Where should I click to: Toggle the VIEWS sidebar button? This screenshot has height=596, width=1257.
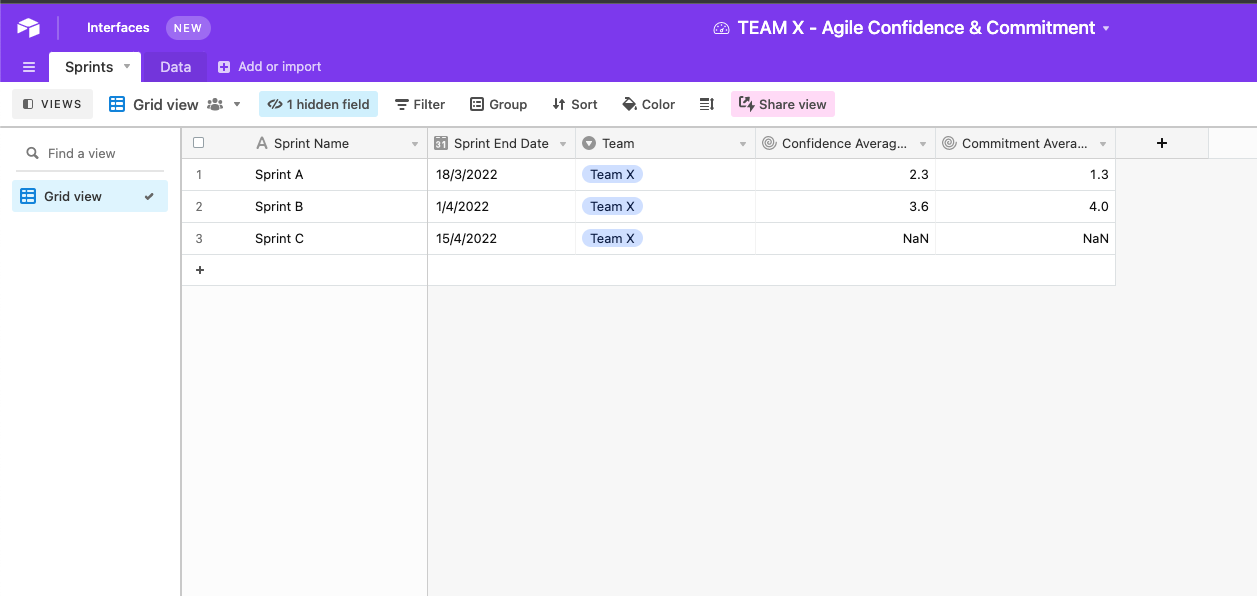(52, 104)
